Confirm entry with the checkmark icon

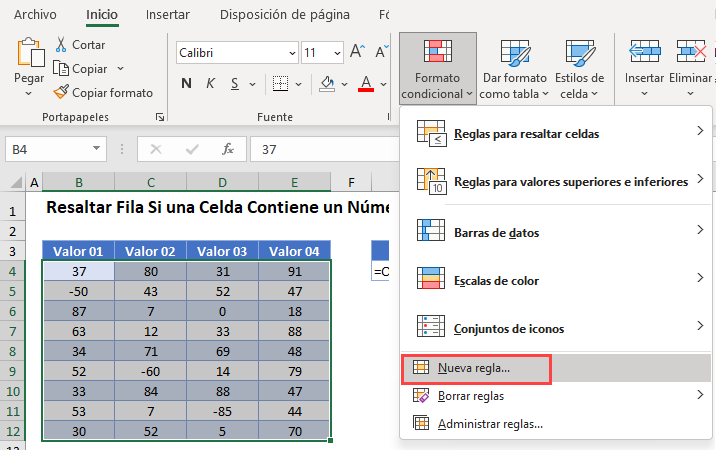pyautogui.click(x=192, y=149)
